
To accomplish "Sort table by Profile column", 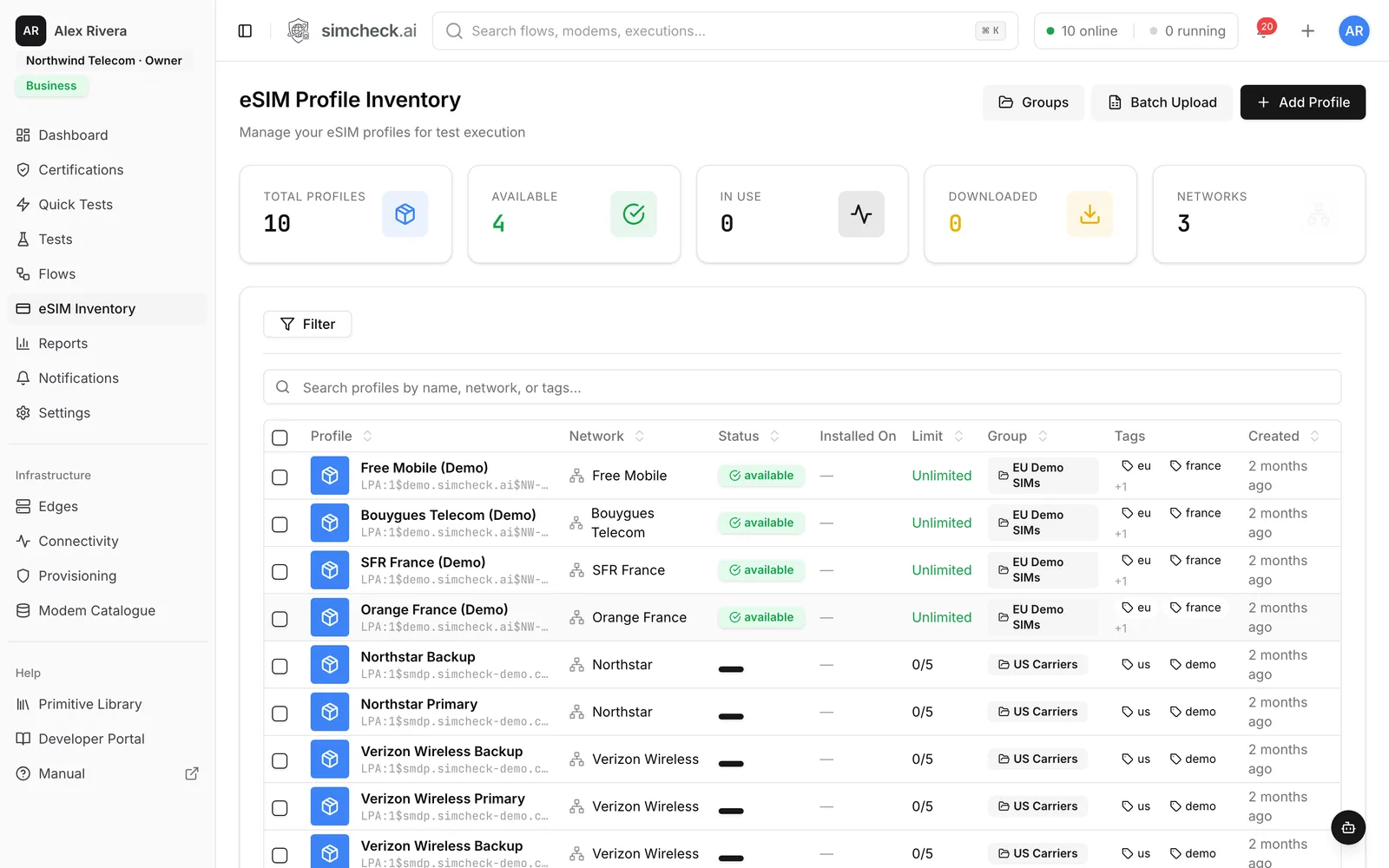I will (x=341, y=436).
